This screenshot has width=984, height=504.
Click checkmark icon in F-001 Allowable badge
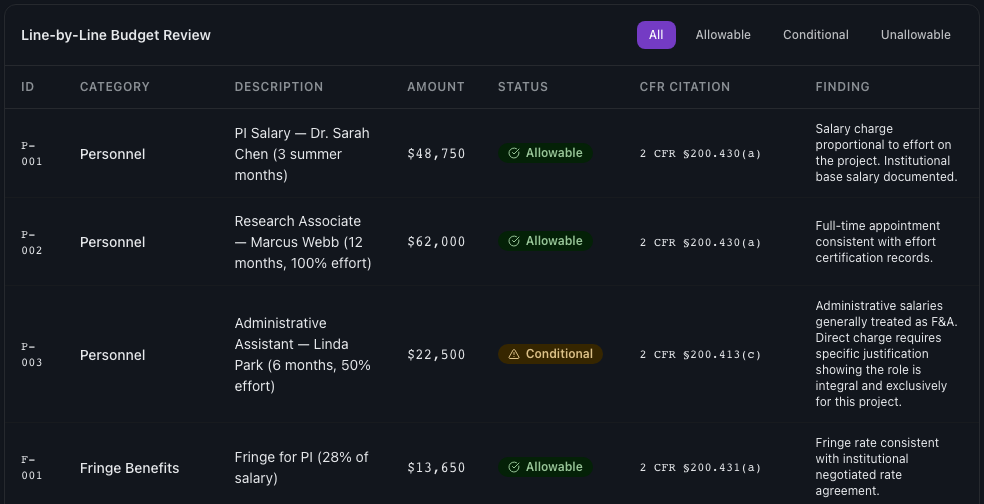pos(514,468)
